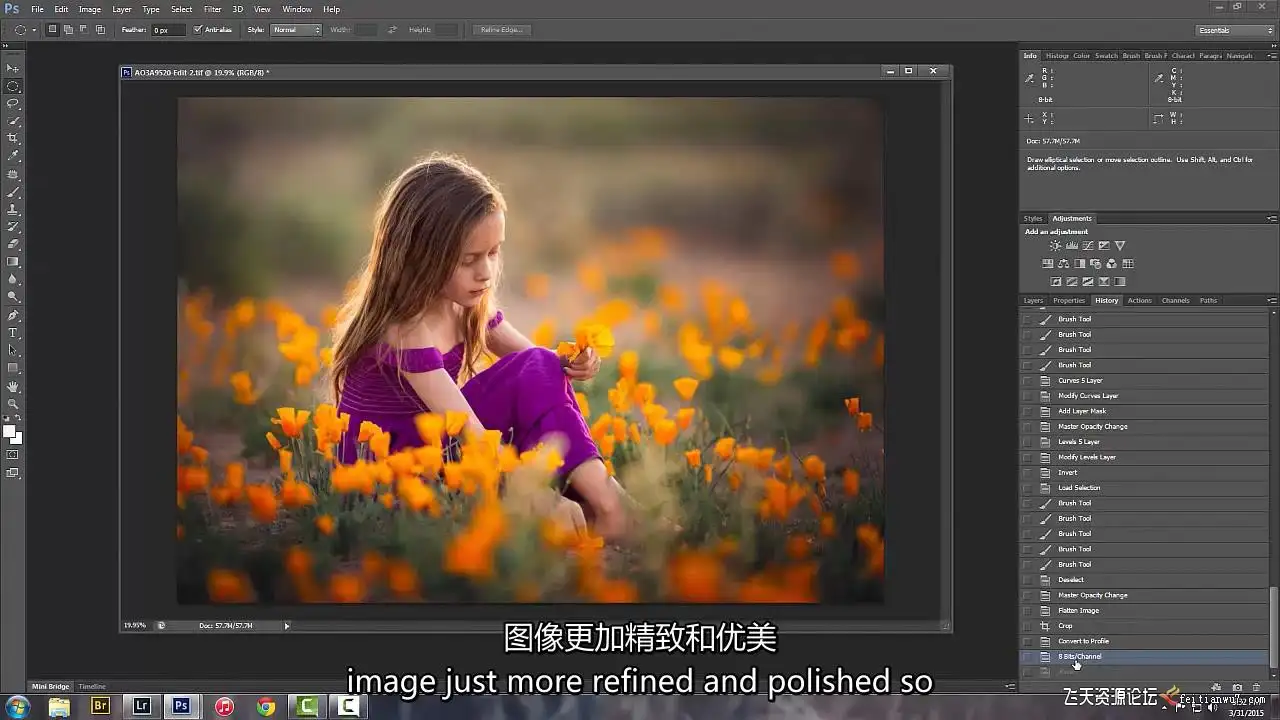Select the History Brush tool
1280x720 pixels.
[x=13, y=227]
